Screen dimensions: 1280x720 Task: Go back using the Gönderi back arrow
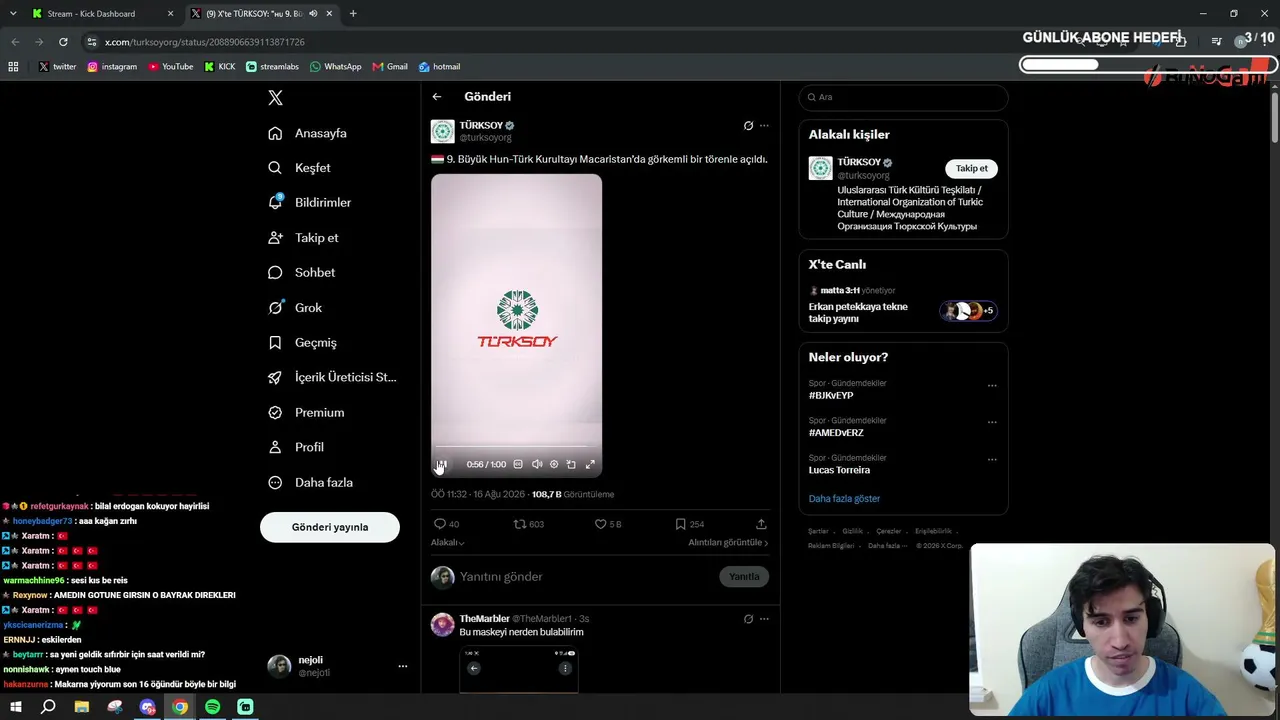pyautogui.click(x=437, y=97)
